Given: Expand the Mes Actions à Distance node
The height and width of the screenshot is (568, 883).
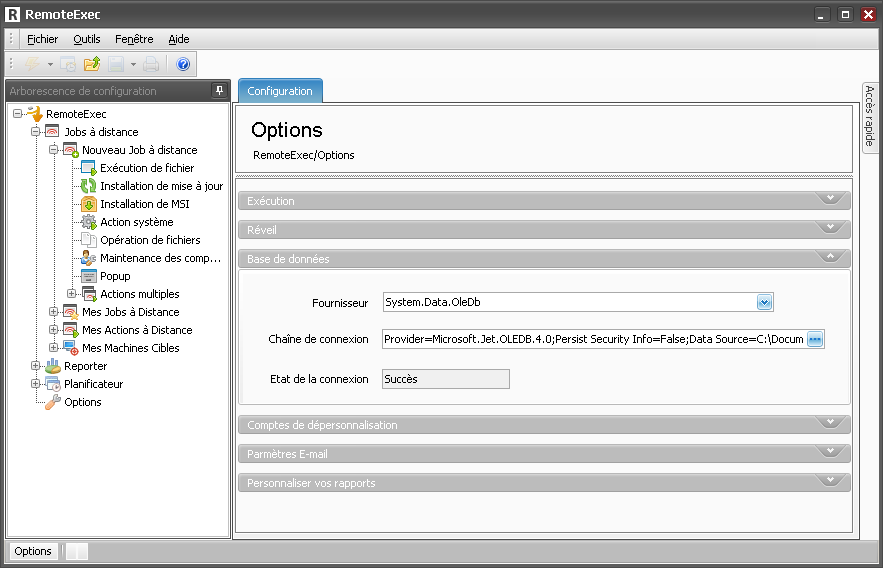Looking at the screenshot, I should (53, 330).
